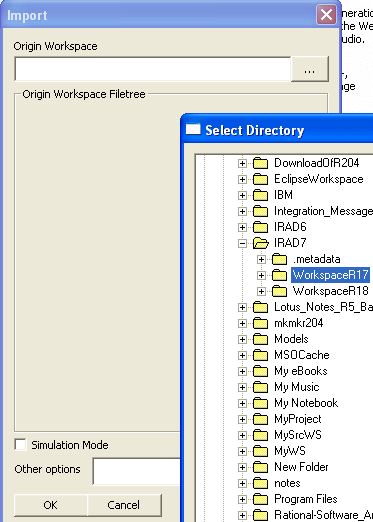Click the Origin Workspace text field
373x522 pixels.
click(x=153, y=69)
